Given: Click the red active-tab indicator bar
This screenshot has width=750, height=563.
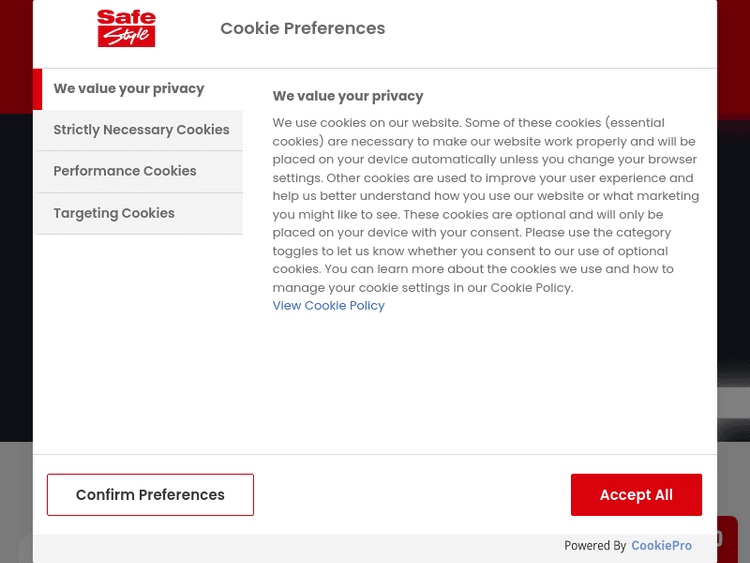Looking at the screenshot, I should 38,89.
